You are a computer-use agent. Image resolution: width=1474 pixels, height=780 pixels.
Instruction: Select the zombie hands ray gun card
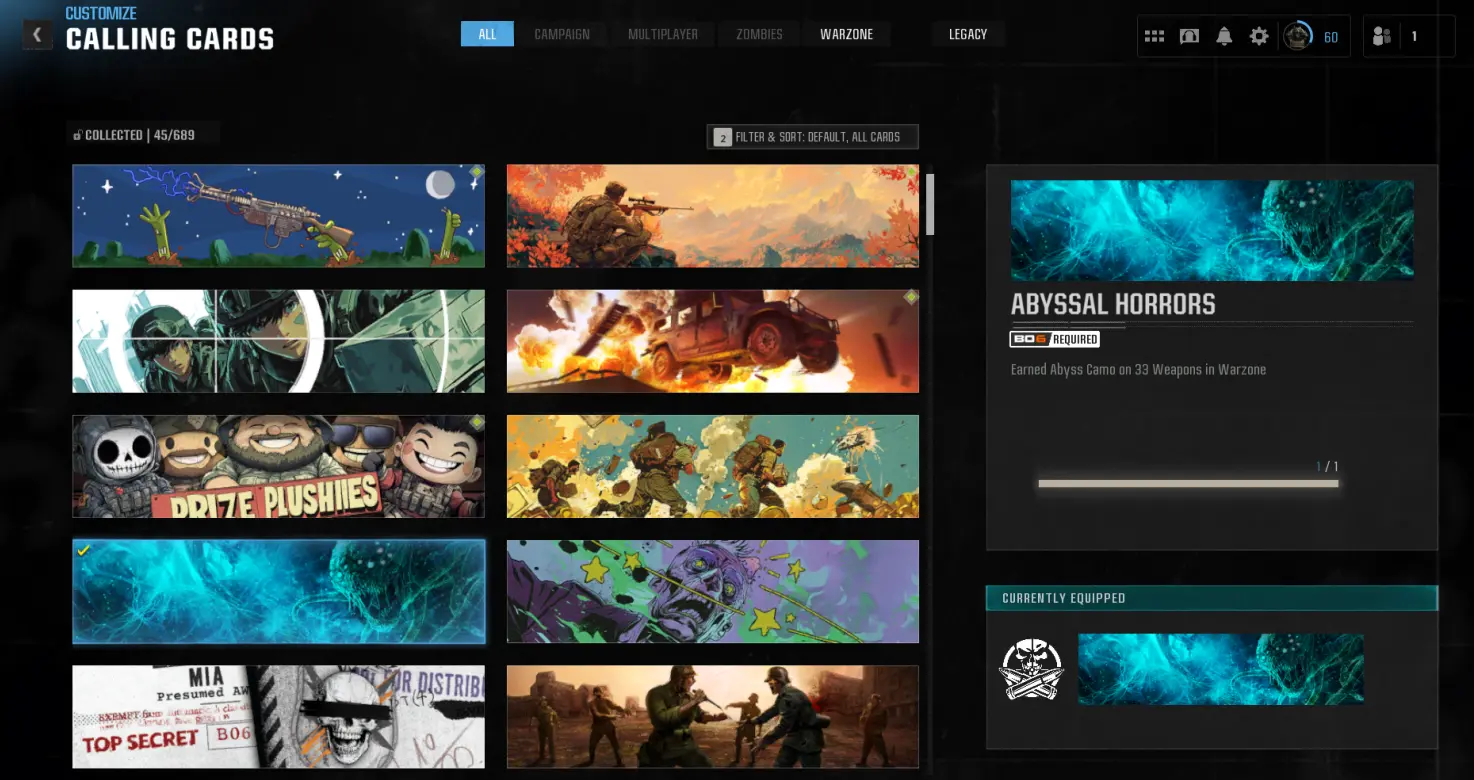click(278, 216)
